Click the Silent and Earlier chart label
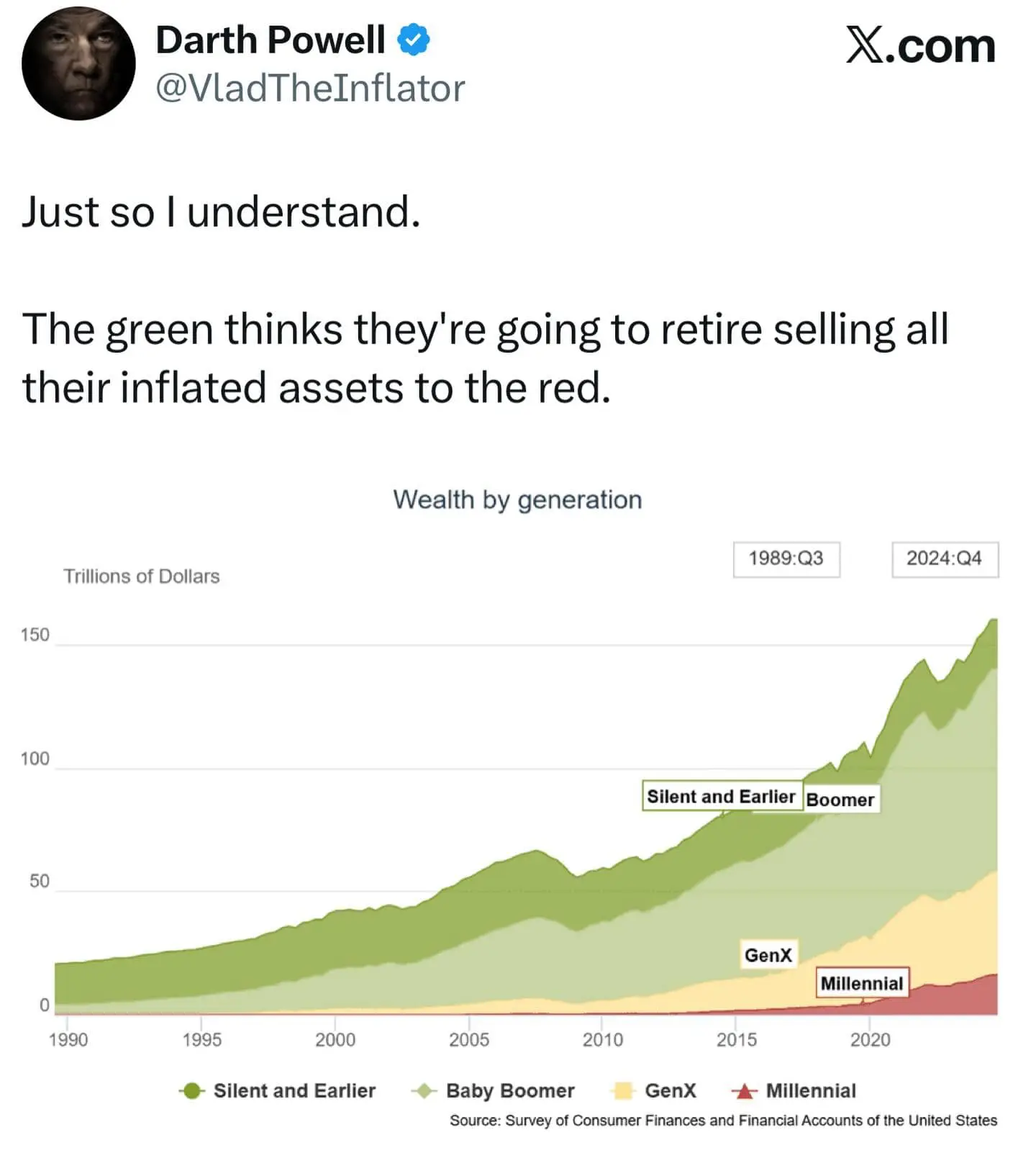This screenshot has height=1158, width=1036. pos(721,796)
